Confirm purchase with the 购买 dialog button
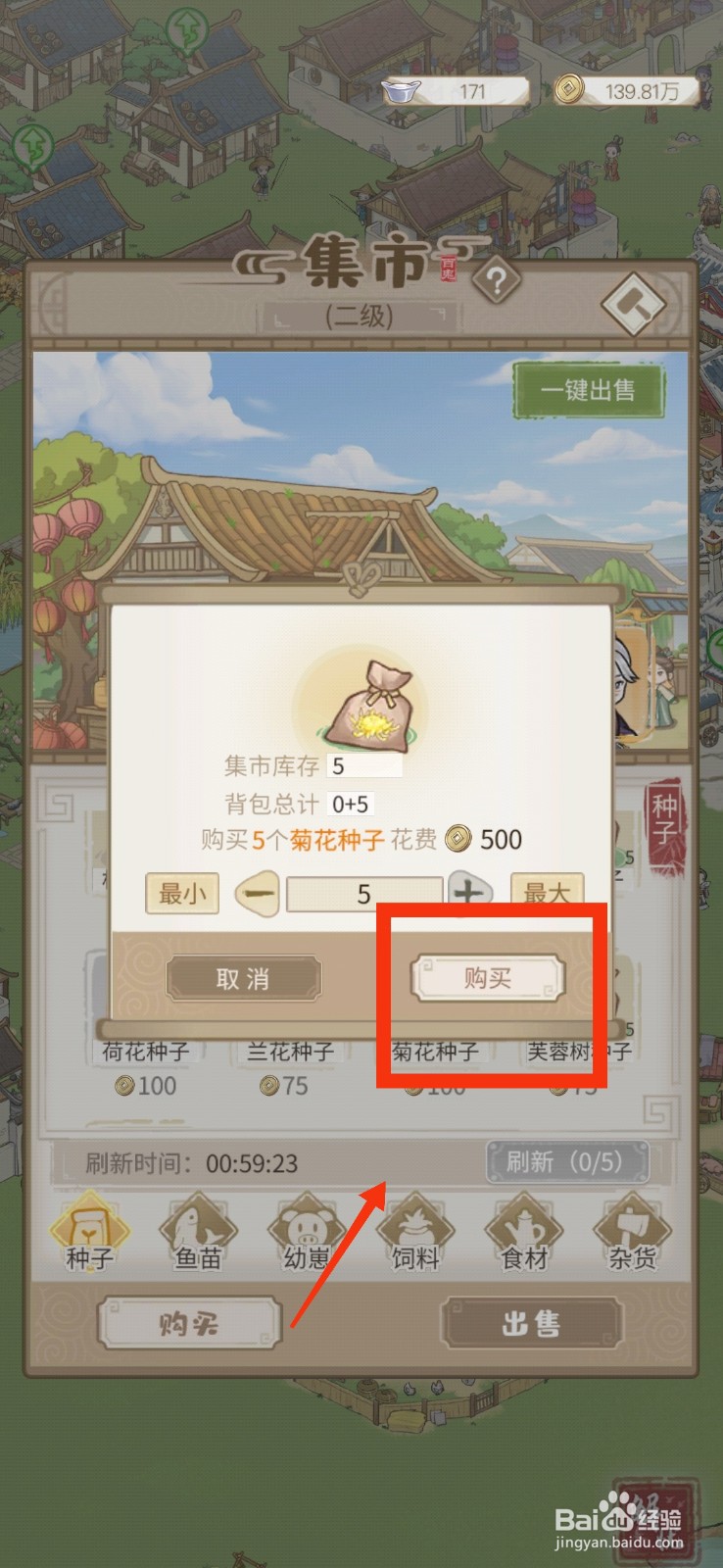Viewport: 723px width, 1568px height. point(488,978)
